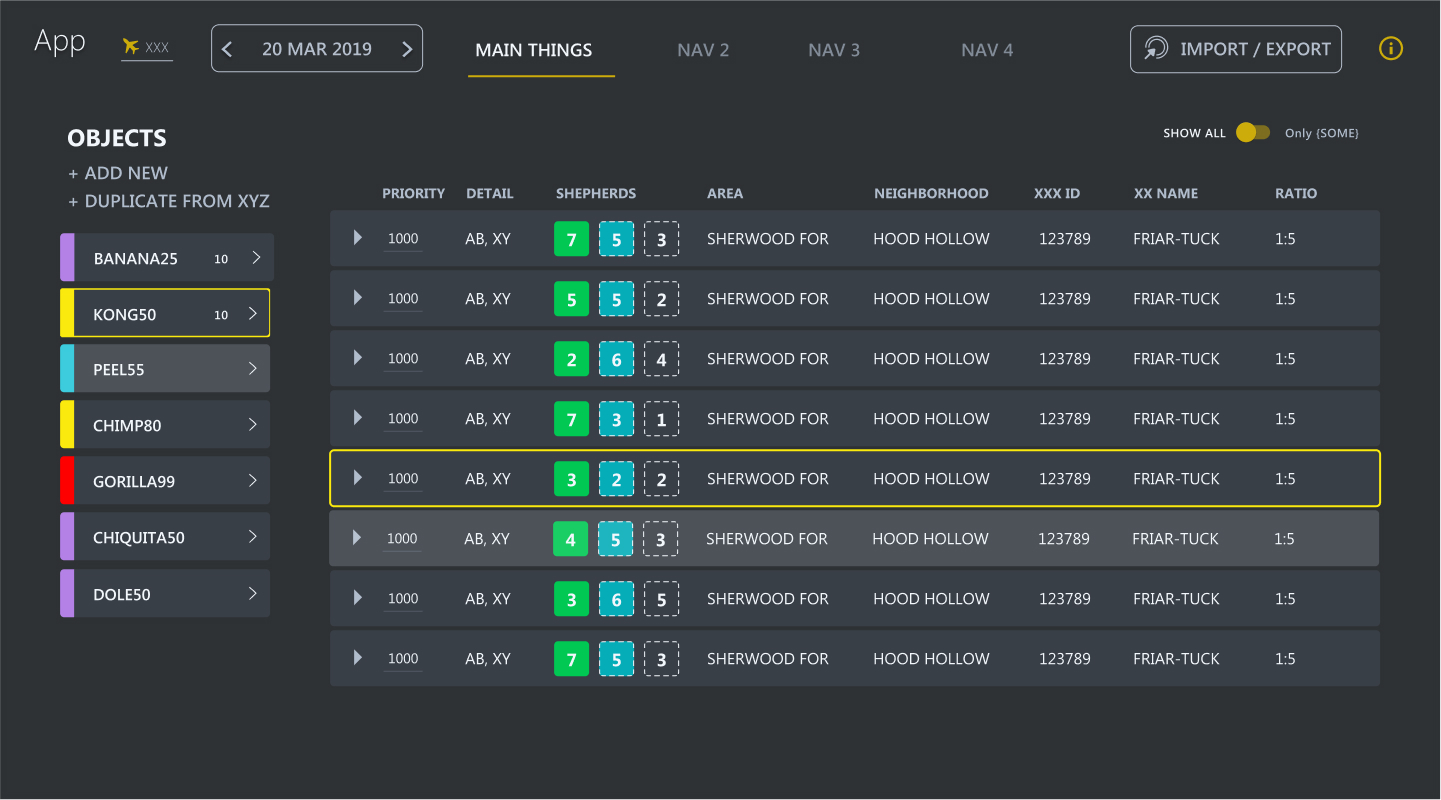
Task: Go to next date with right arrow
Action: tap(406, 49)
